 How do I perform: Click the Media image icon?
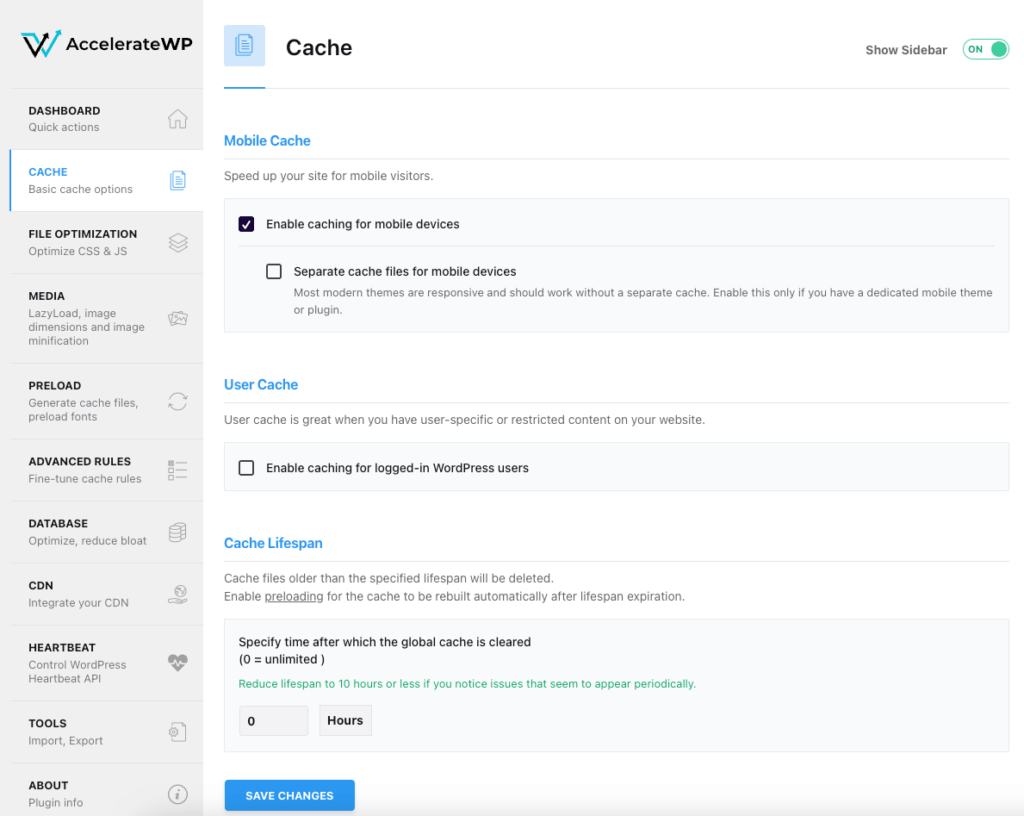178,317
